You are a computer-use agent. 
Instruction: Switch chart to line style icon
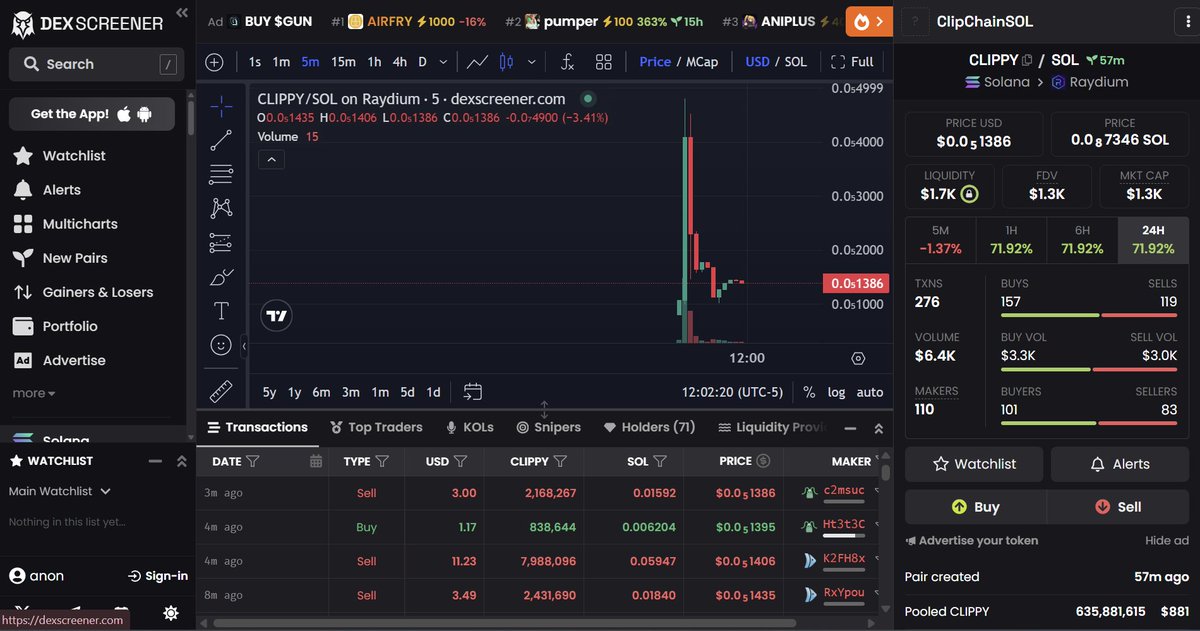[x=478, y=62]
